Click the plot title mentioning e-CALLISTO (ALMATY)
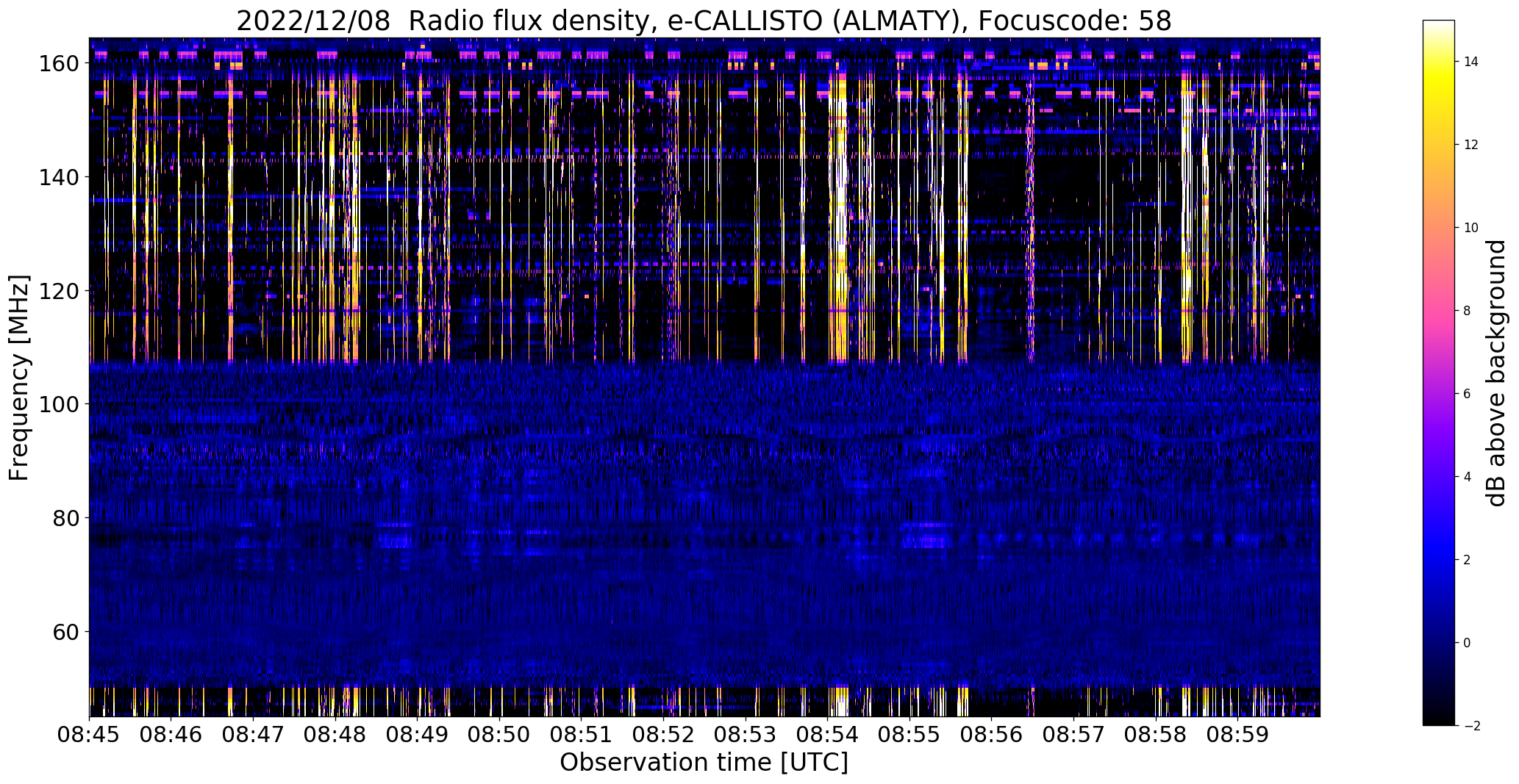The height and width of the screenshot is (784, 1519). click(x=704, y=21)
